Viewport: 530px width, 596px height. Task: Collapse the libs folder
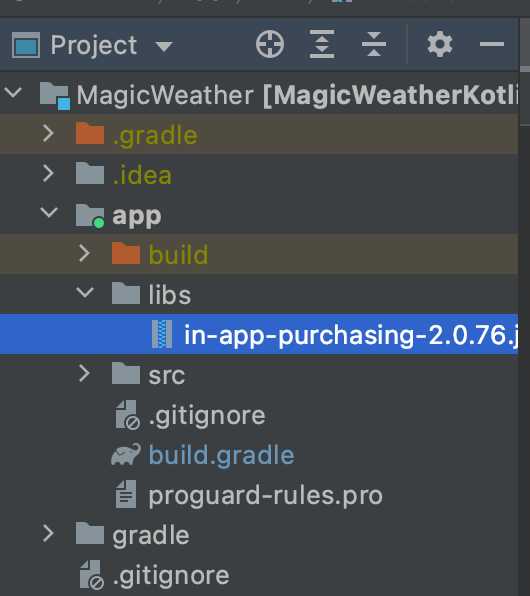pos(85,292)
